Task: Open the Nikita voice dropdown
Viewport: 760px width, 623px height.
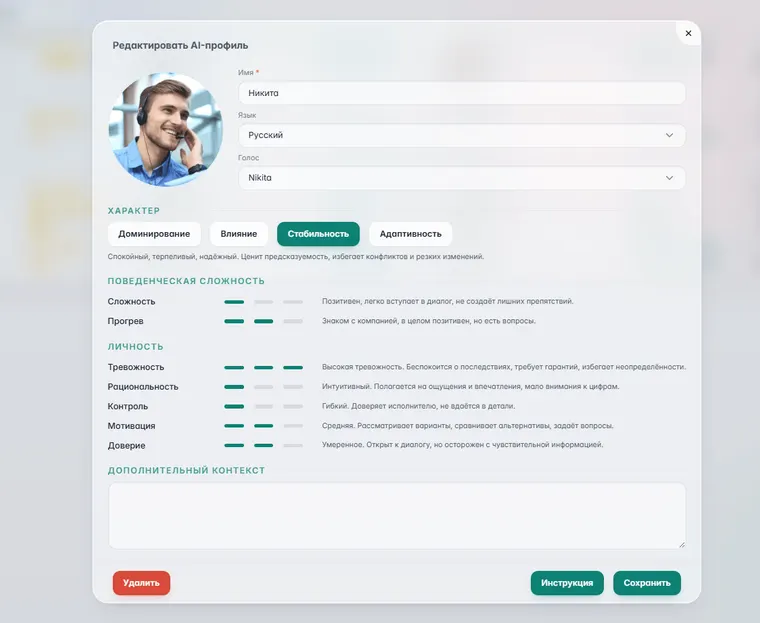Action: [461, 178]
